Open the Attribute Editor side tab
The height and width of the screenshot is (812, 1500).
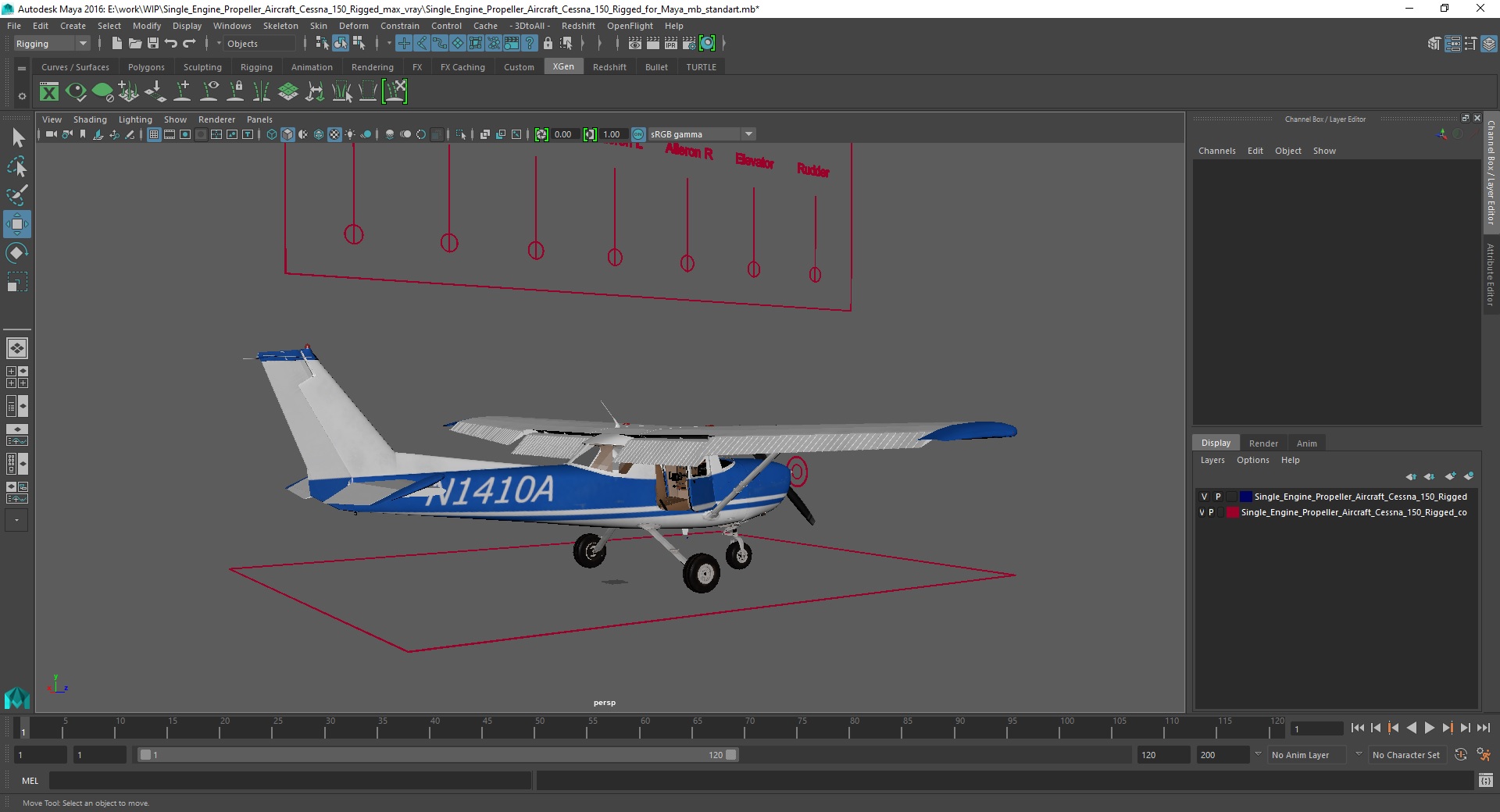[1491, 275]
